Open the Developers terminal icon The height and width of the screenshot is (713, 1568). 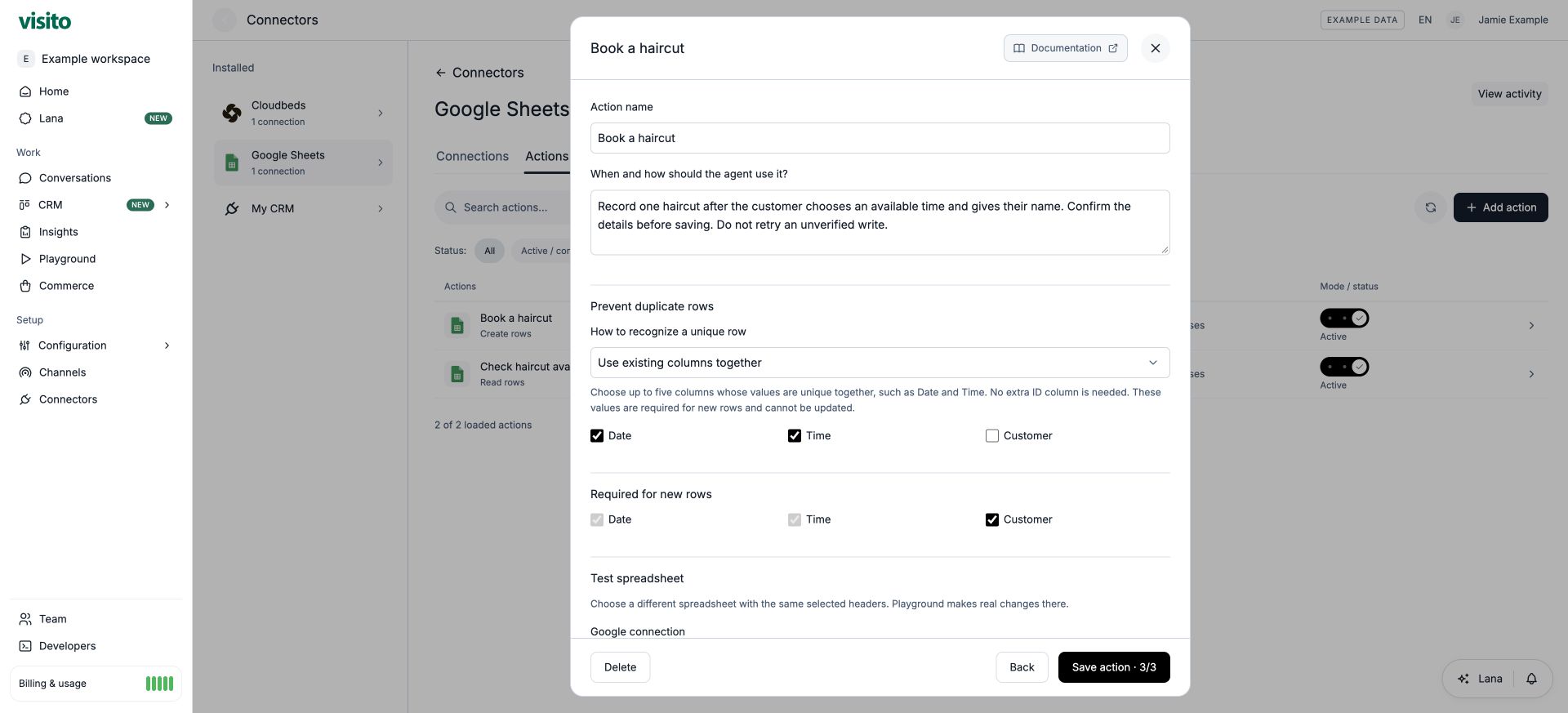point(25,646)
